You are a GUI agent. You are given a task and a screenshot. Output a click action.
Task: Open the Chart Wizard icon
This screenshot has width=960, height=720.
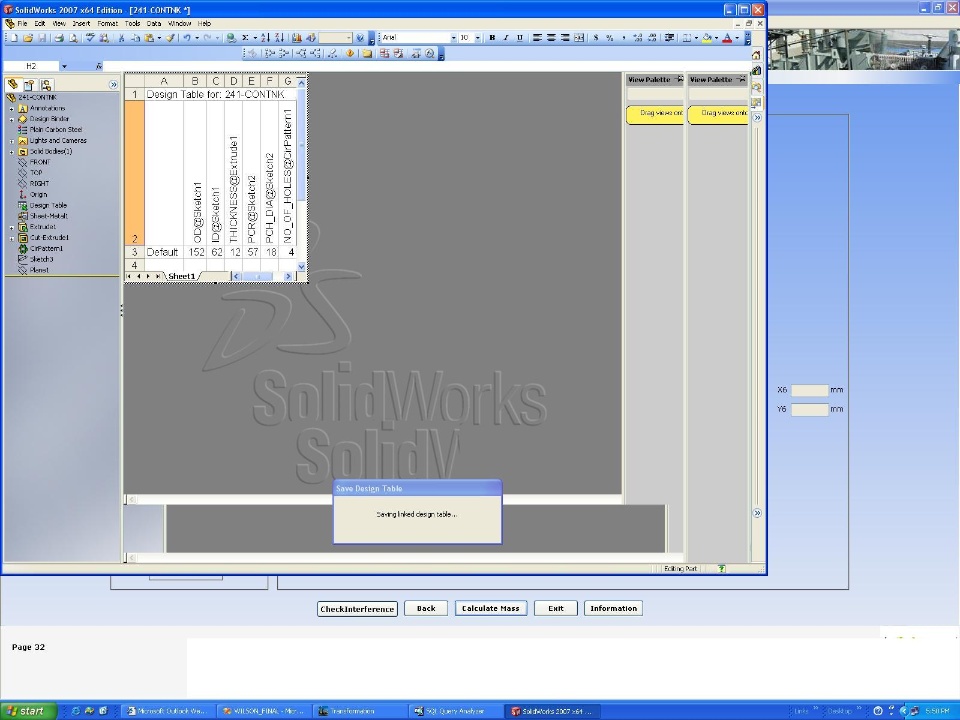pyautogui.click(x=297, y=38)
